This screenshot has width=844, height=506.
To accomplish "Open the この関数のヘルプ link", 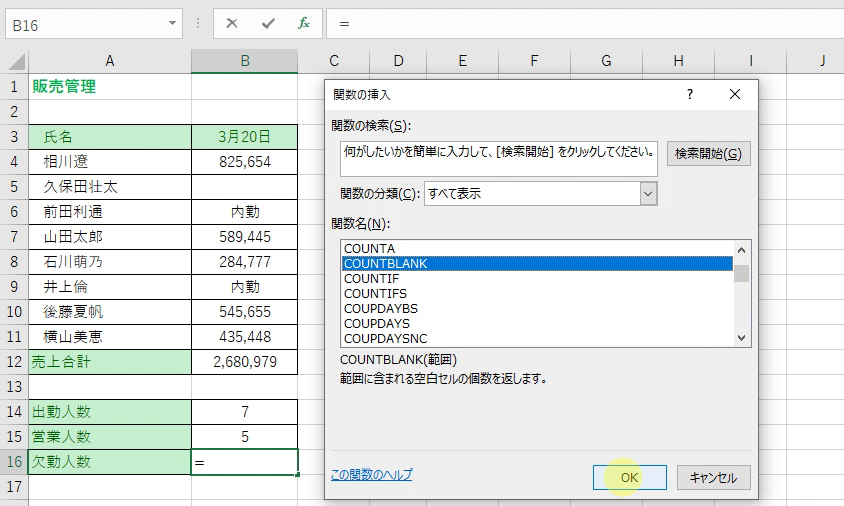I will pyautogui.click(x=371, y=475).
